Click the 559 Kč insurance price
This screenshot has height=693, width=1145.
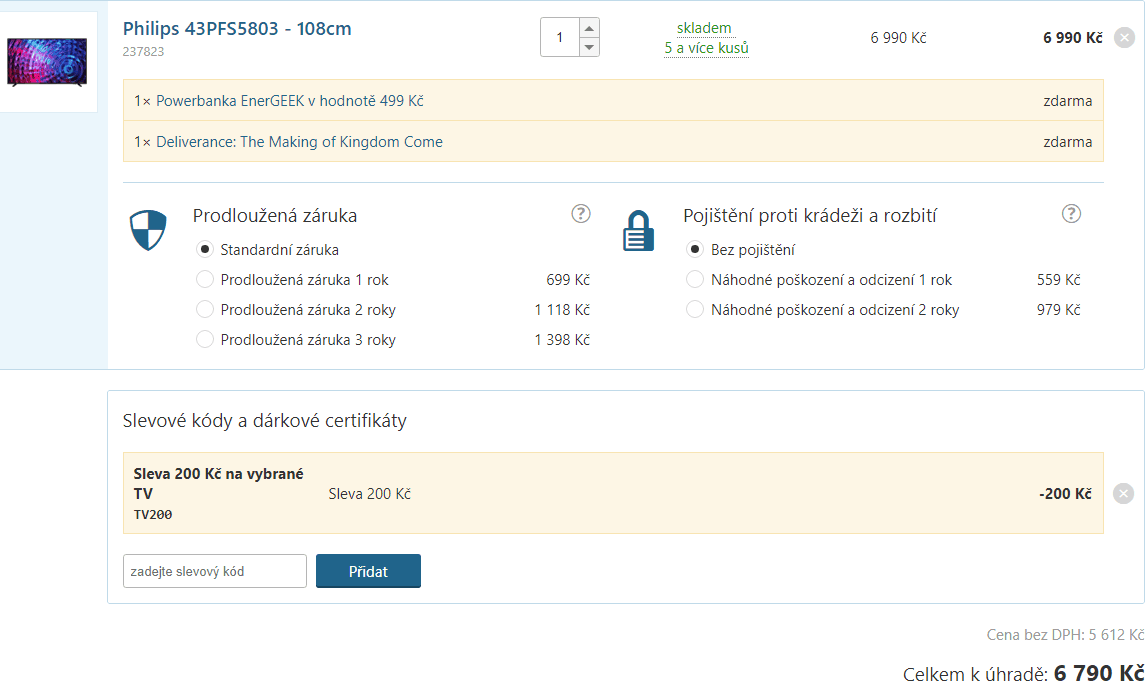point(1059,280)
